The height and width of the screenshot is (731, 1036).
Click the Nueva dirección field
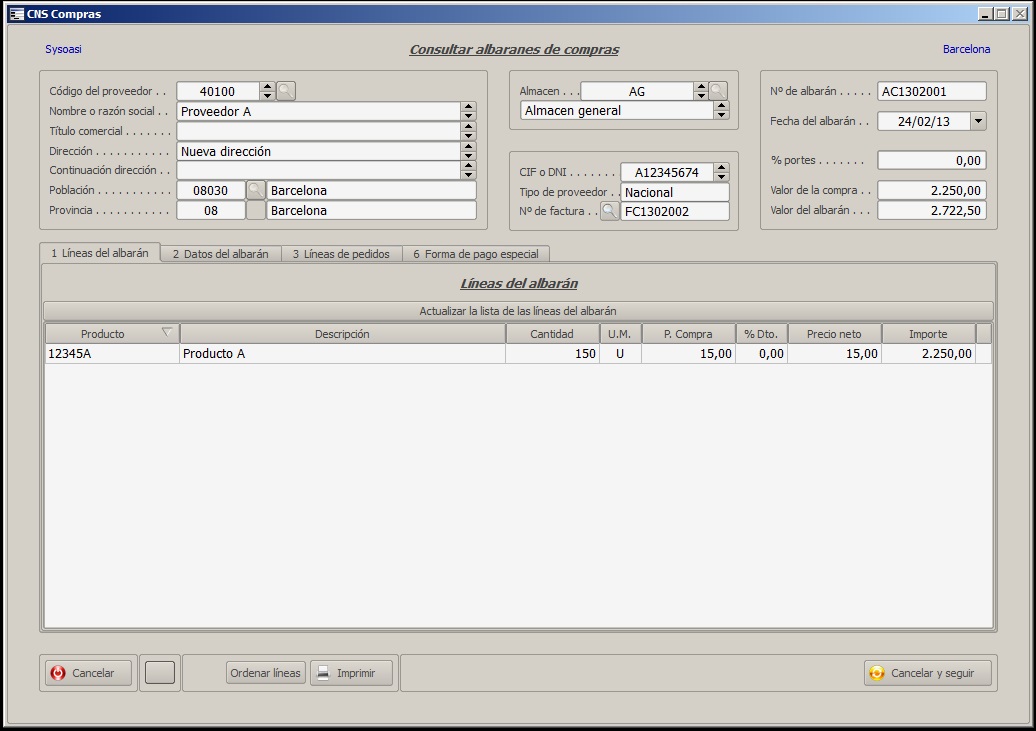(x=318, y=151)
